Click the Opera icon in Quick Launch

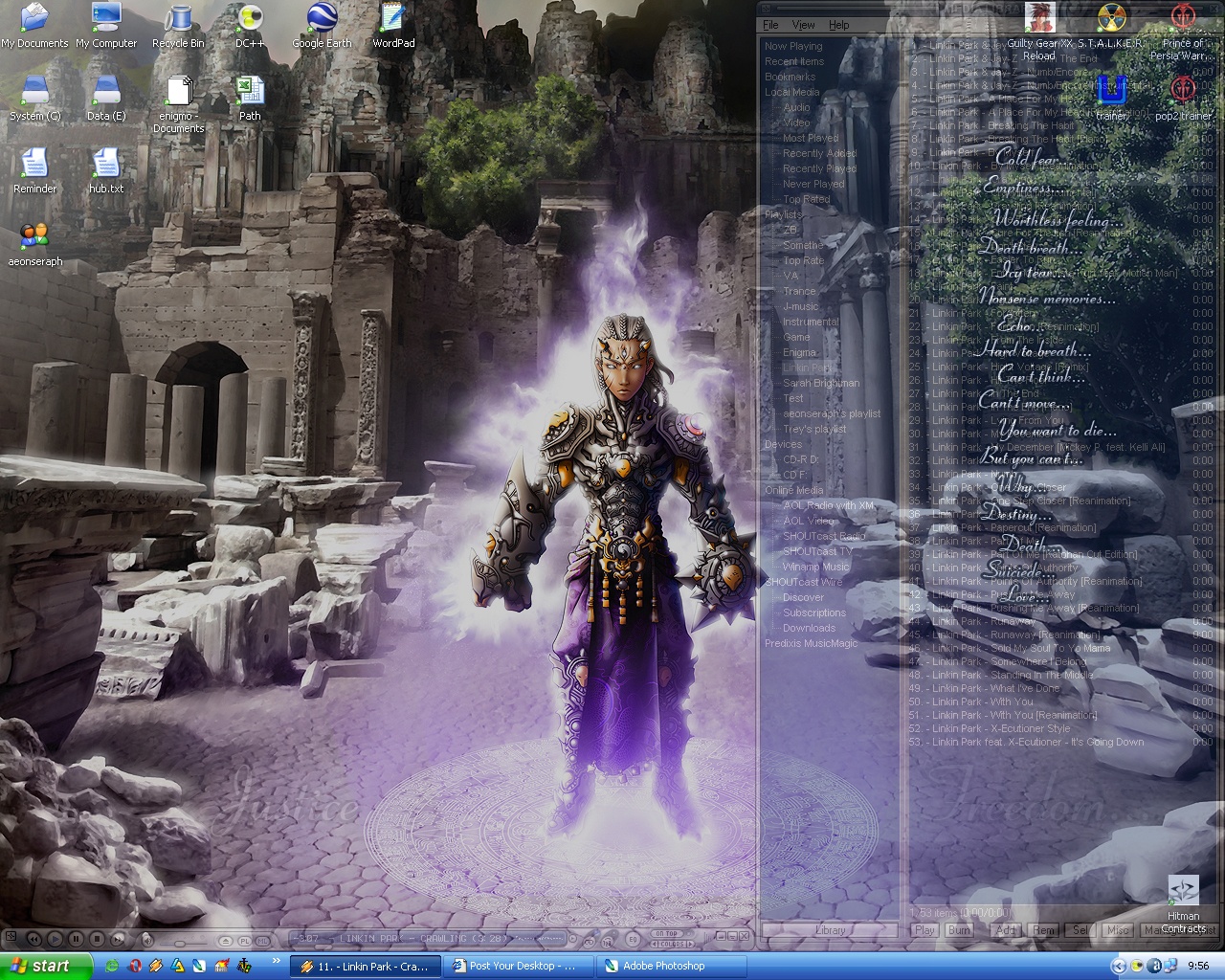coord(134,966)
